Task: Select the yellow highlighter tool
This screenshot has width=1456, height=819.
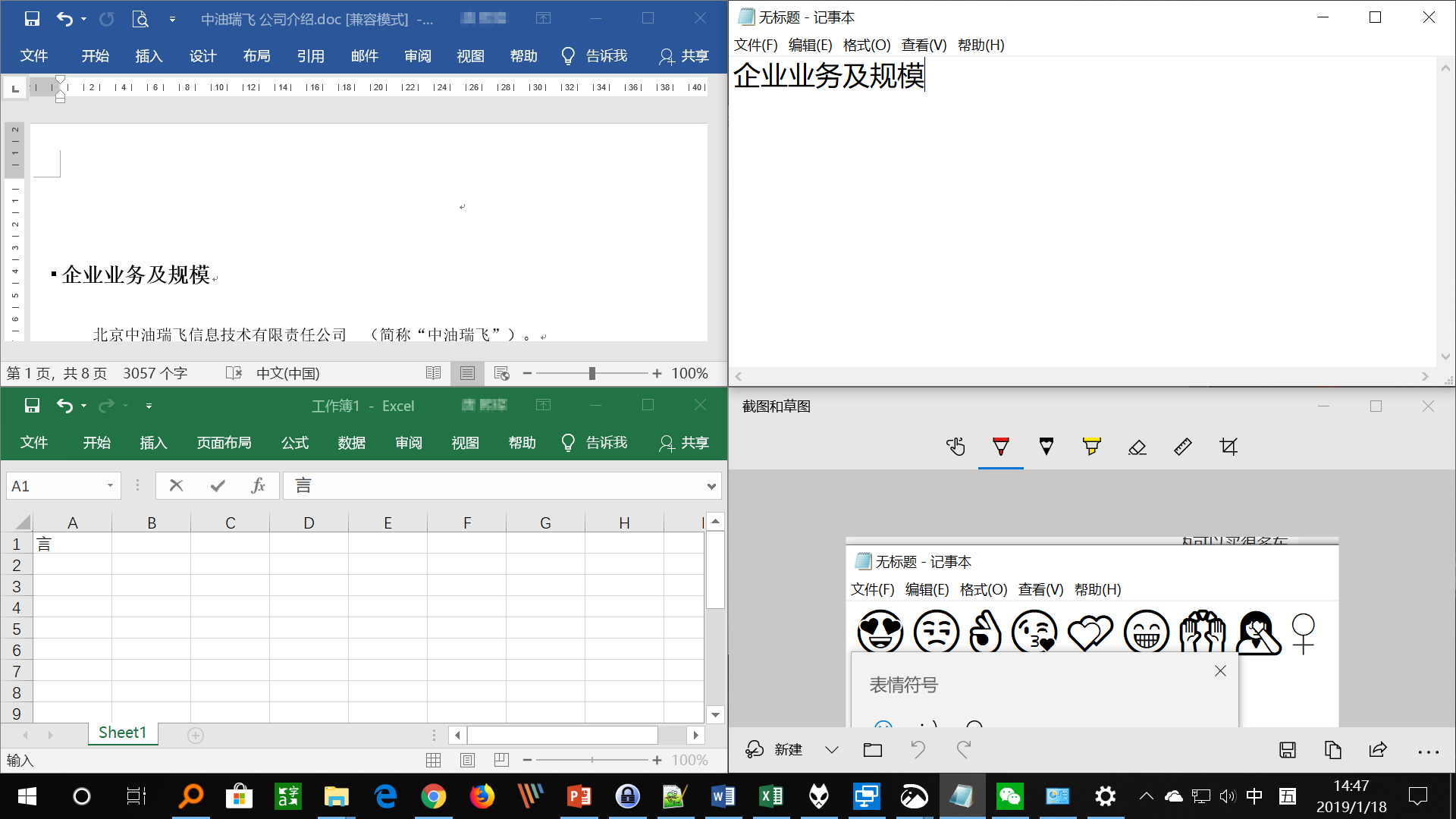Action: 1091,447
